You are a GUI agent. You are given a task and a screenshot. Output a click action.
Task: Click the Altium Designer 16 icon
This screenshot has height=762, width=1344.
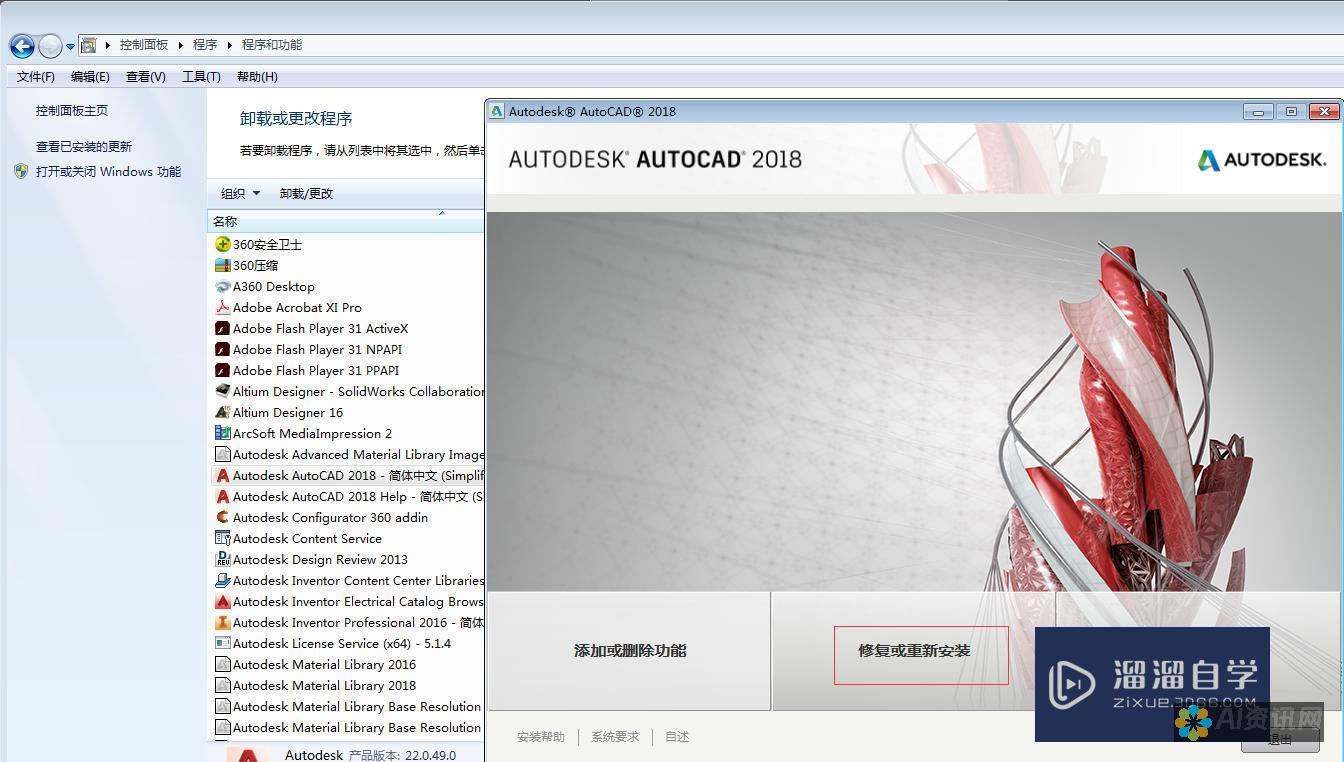click(222, 412)
